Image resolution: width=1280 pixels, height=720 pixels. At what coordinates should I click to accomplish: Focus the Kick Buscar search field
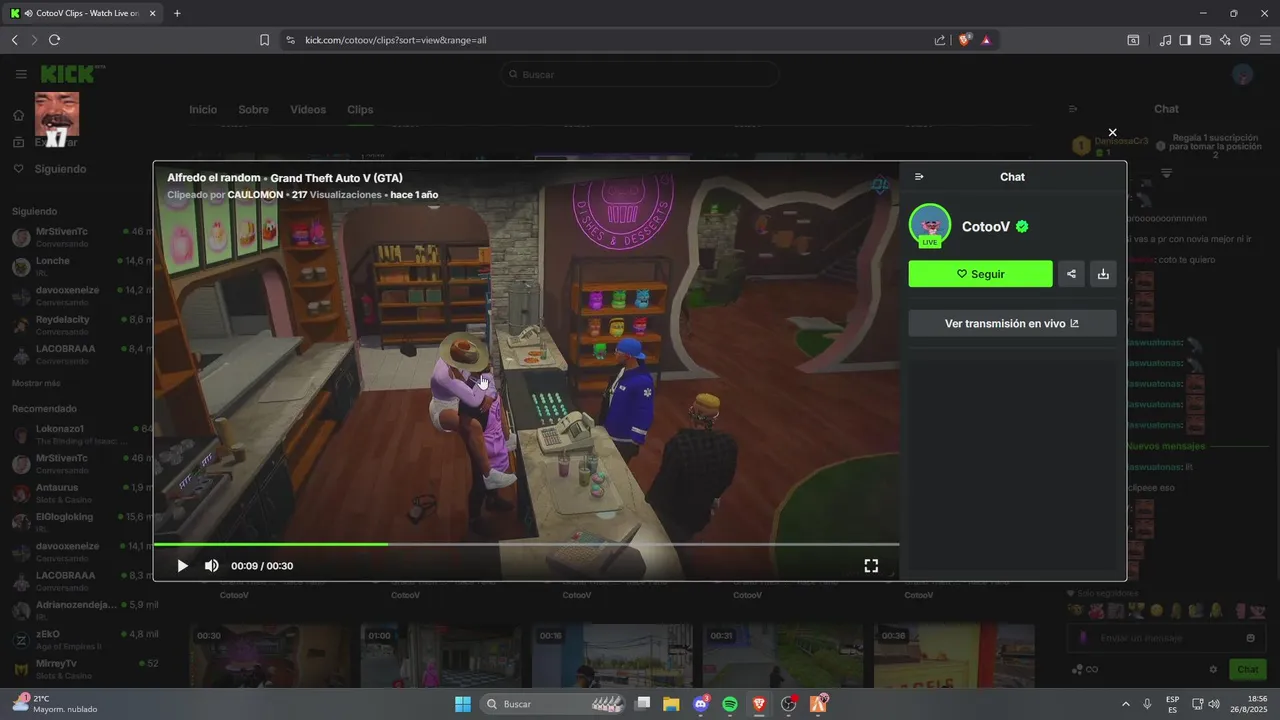pos(640,74)
